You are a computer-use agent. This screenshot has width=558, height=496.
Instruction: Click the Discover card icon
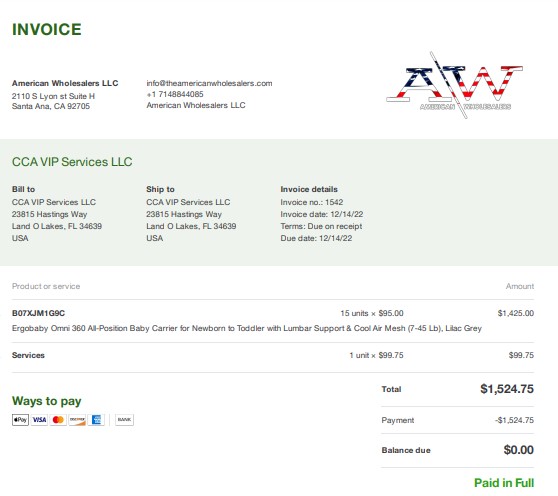[x=77, y=420]
